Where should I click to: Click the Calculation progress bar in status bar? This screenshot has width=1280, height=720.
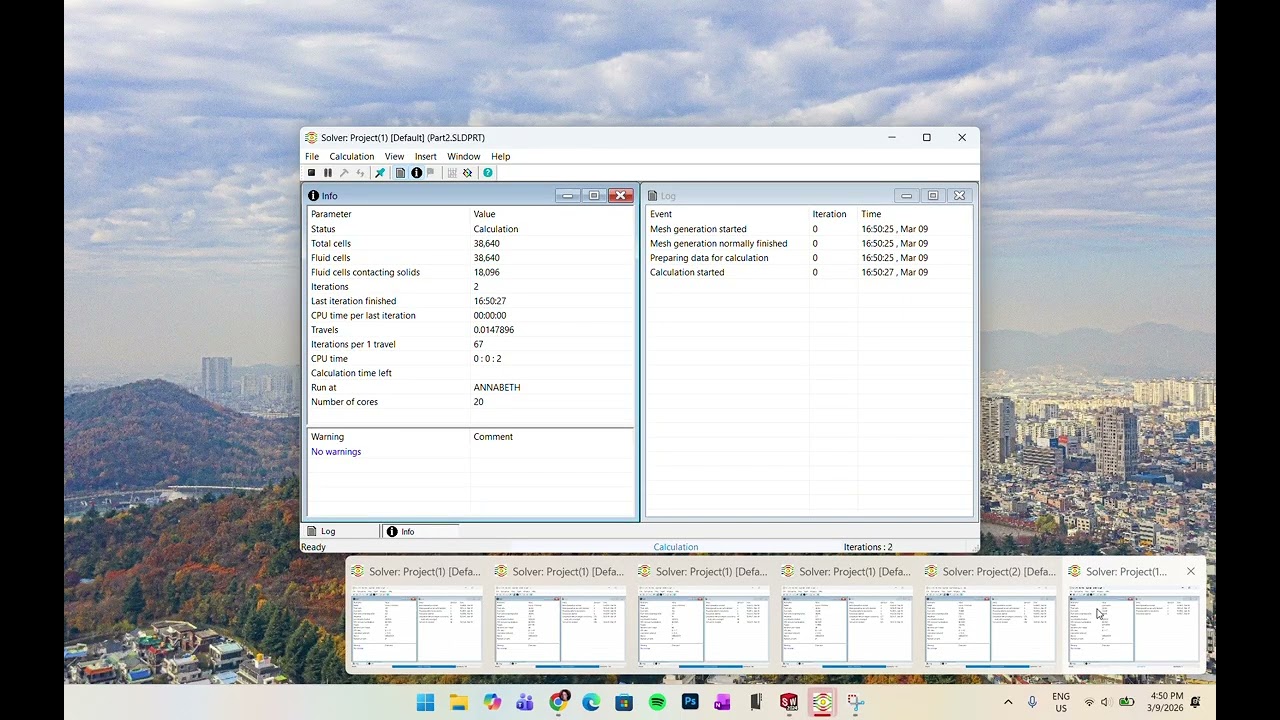[676, 547]
